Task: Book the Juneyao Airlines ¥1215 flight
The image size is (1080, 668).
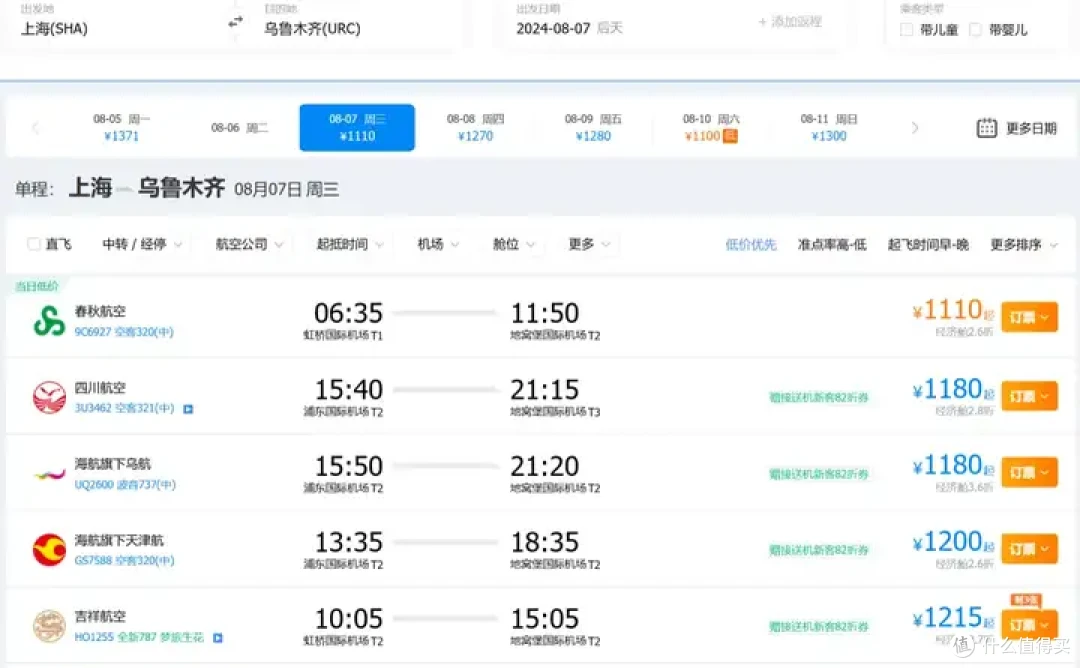Action: 1029,625
